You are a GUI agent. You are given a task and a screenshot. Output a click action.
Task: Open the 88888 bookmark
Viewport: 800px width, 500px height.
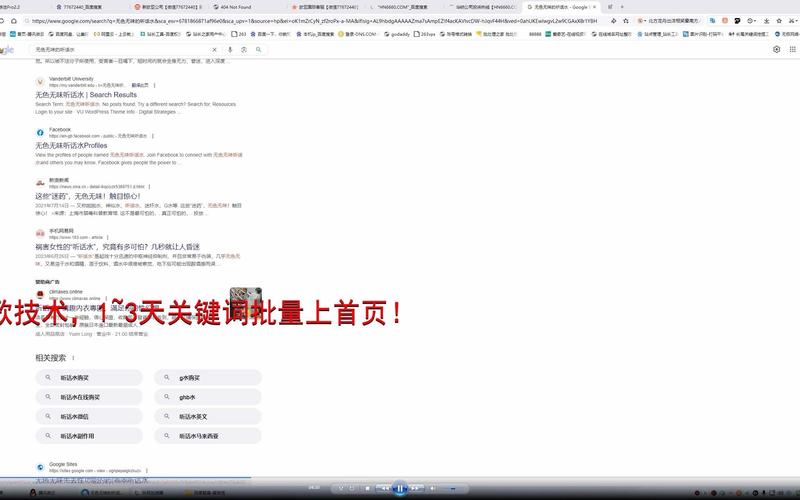535,34
